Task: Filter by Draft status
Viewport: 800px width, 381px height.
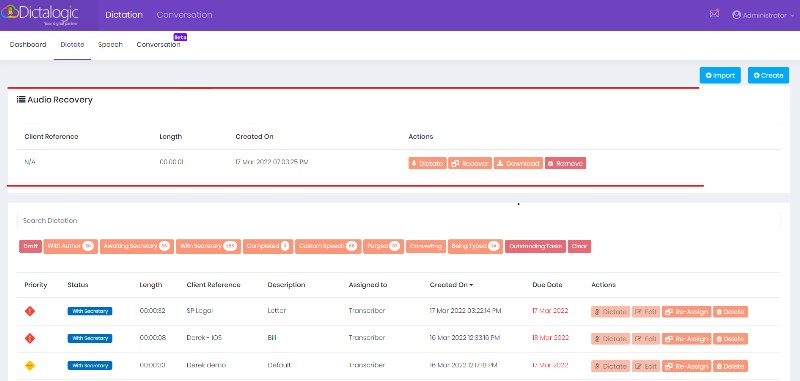Action: 30,246
